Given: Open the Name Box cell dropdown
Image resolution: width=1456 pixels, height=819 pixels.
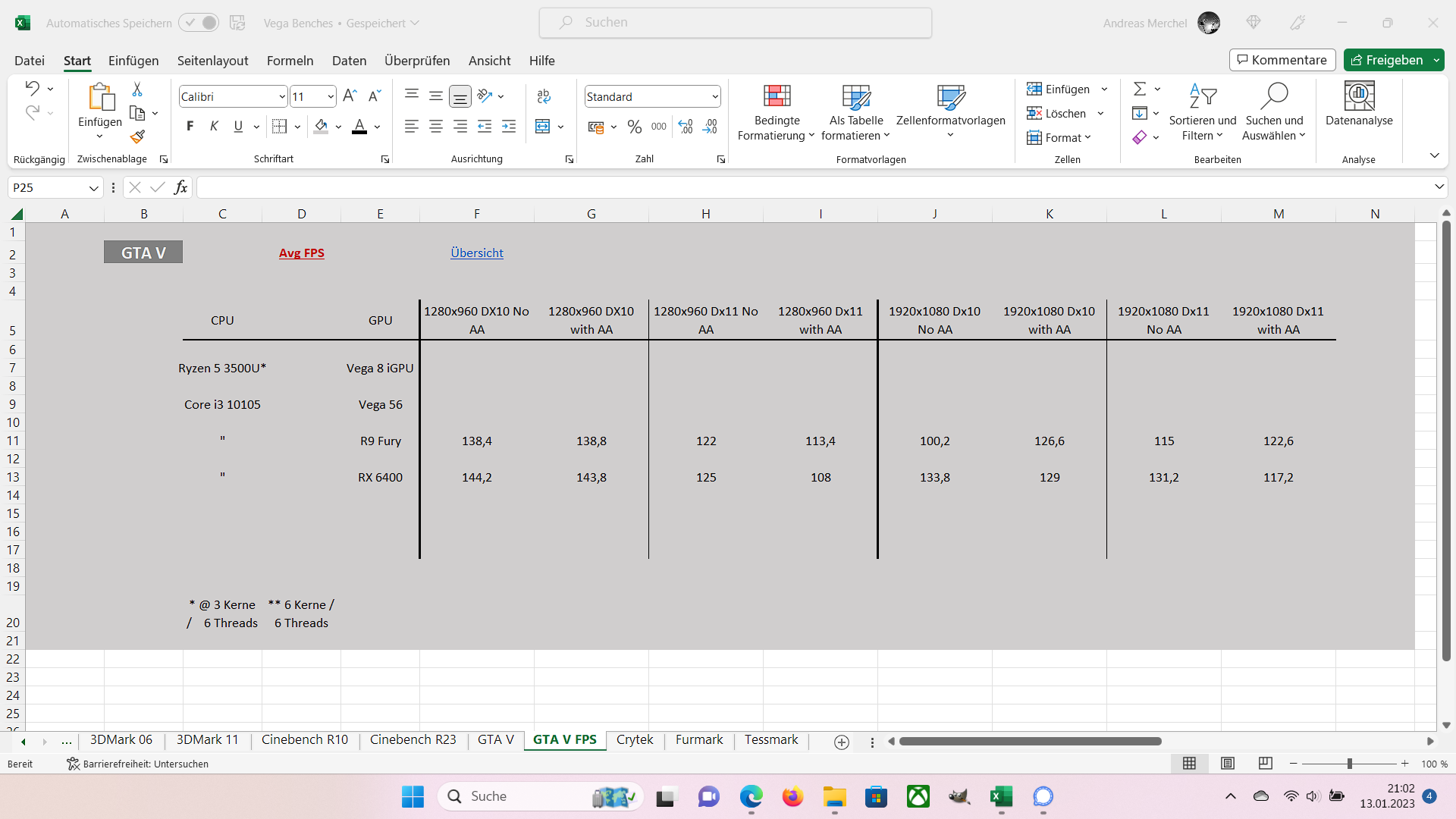Looking at the screenshot, I should point(93,188).
